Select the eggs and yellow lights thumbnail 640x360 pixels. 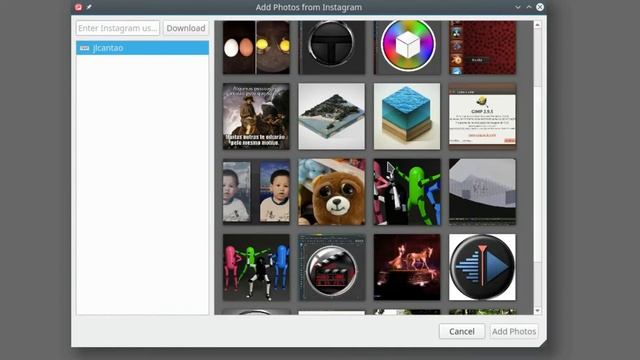coord(256,47)
